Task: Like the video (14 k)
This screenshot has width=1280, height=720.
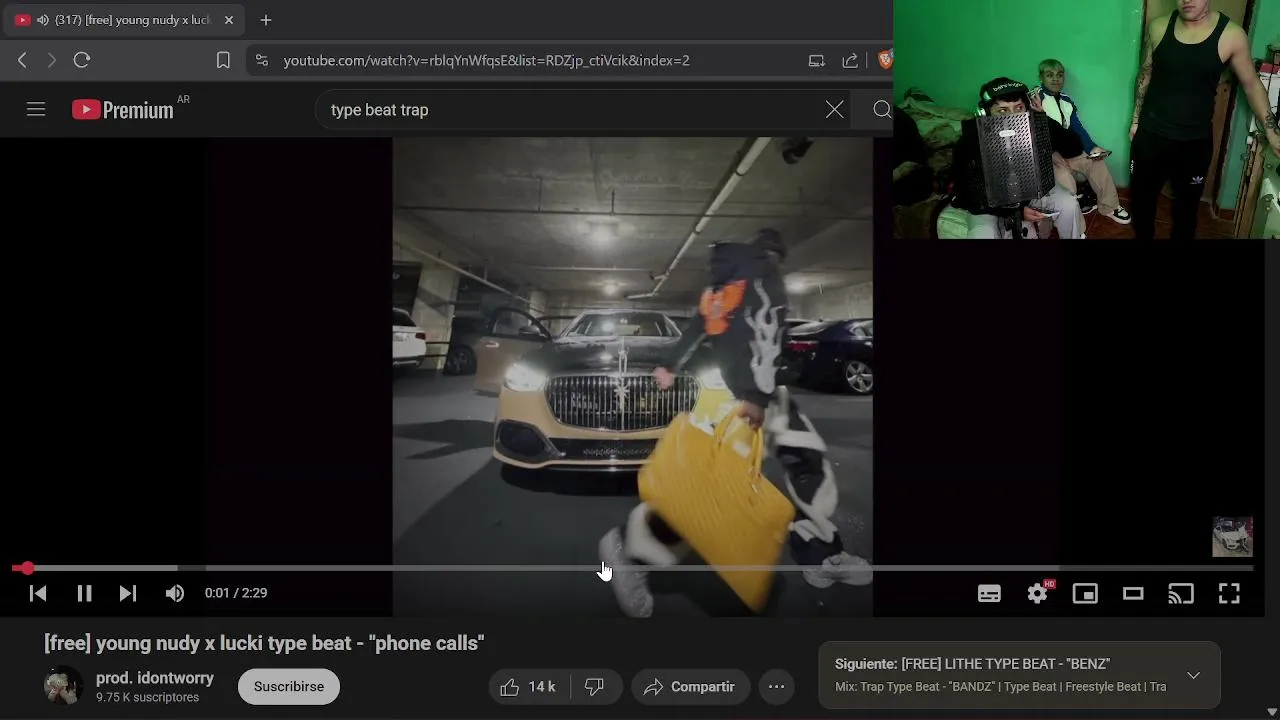Action: (x=529, y=686)
